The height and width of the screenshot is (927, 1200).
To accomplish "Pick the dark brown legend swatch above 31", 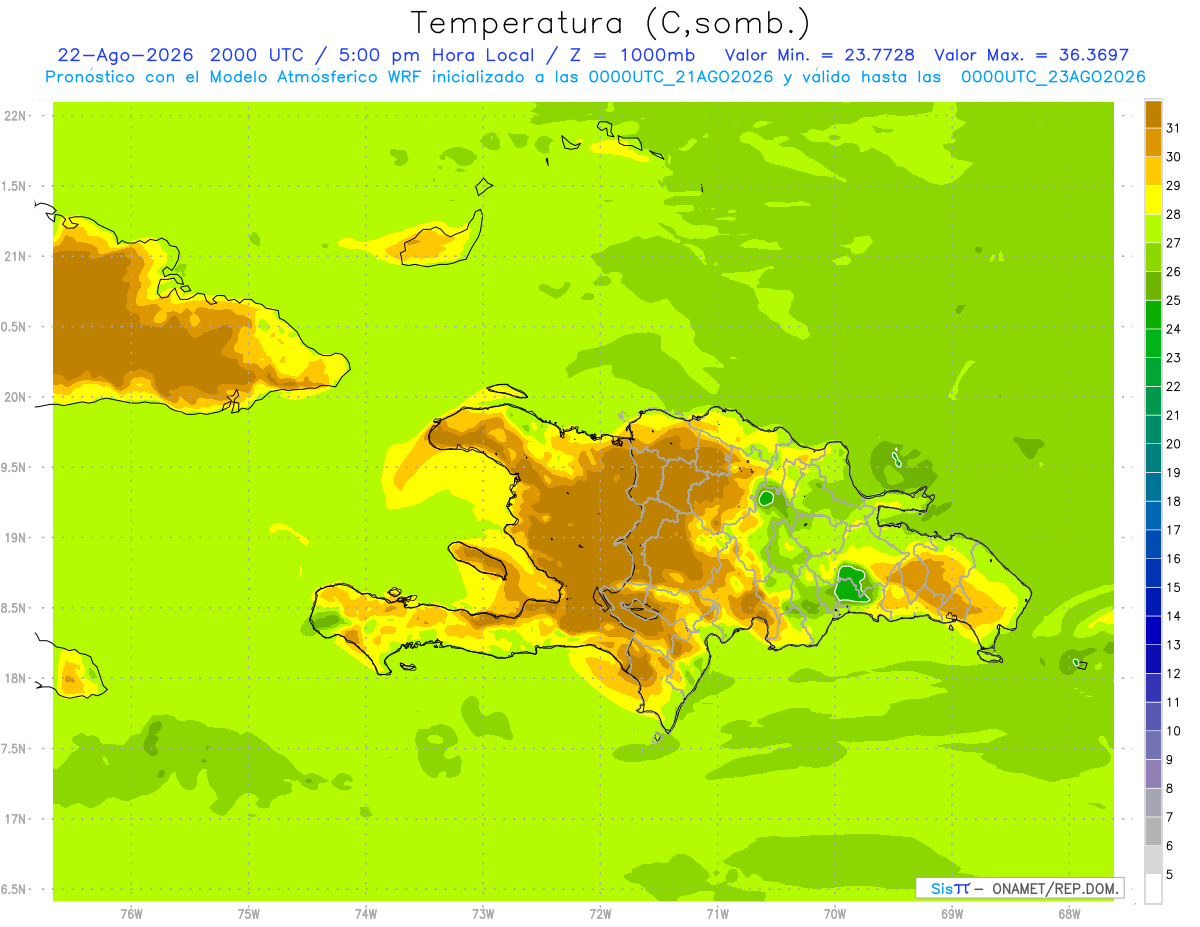I will [x=1153, y=114].
